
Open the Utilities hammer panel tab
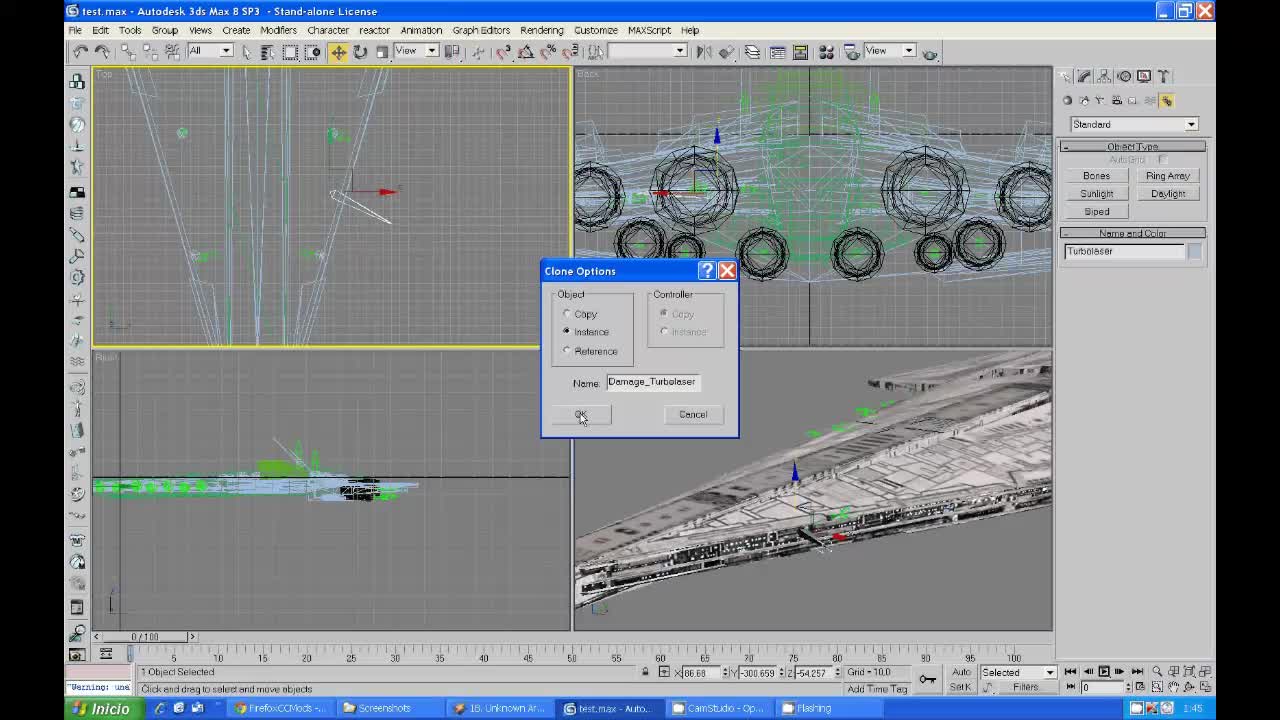(1163, 77)
